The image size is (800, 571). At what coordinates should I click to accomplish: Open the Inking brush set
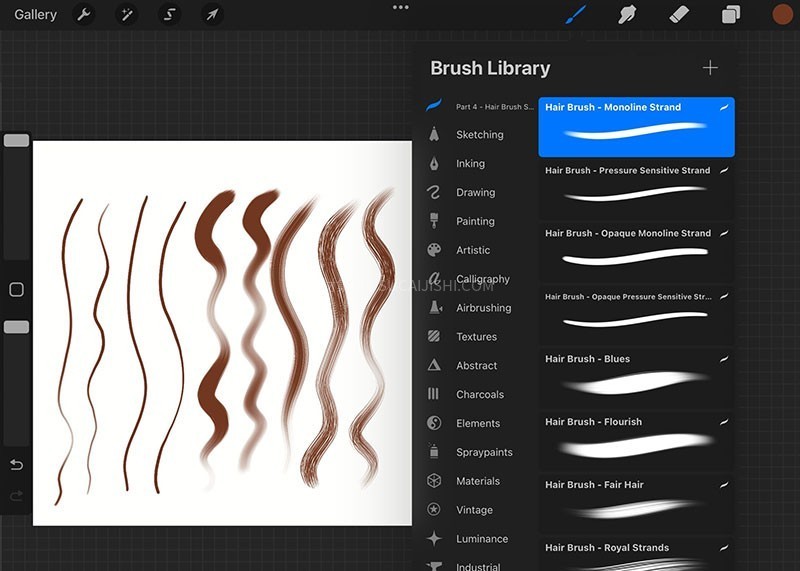pos(470,164)
